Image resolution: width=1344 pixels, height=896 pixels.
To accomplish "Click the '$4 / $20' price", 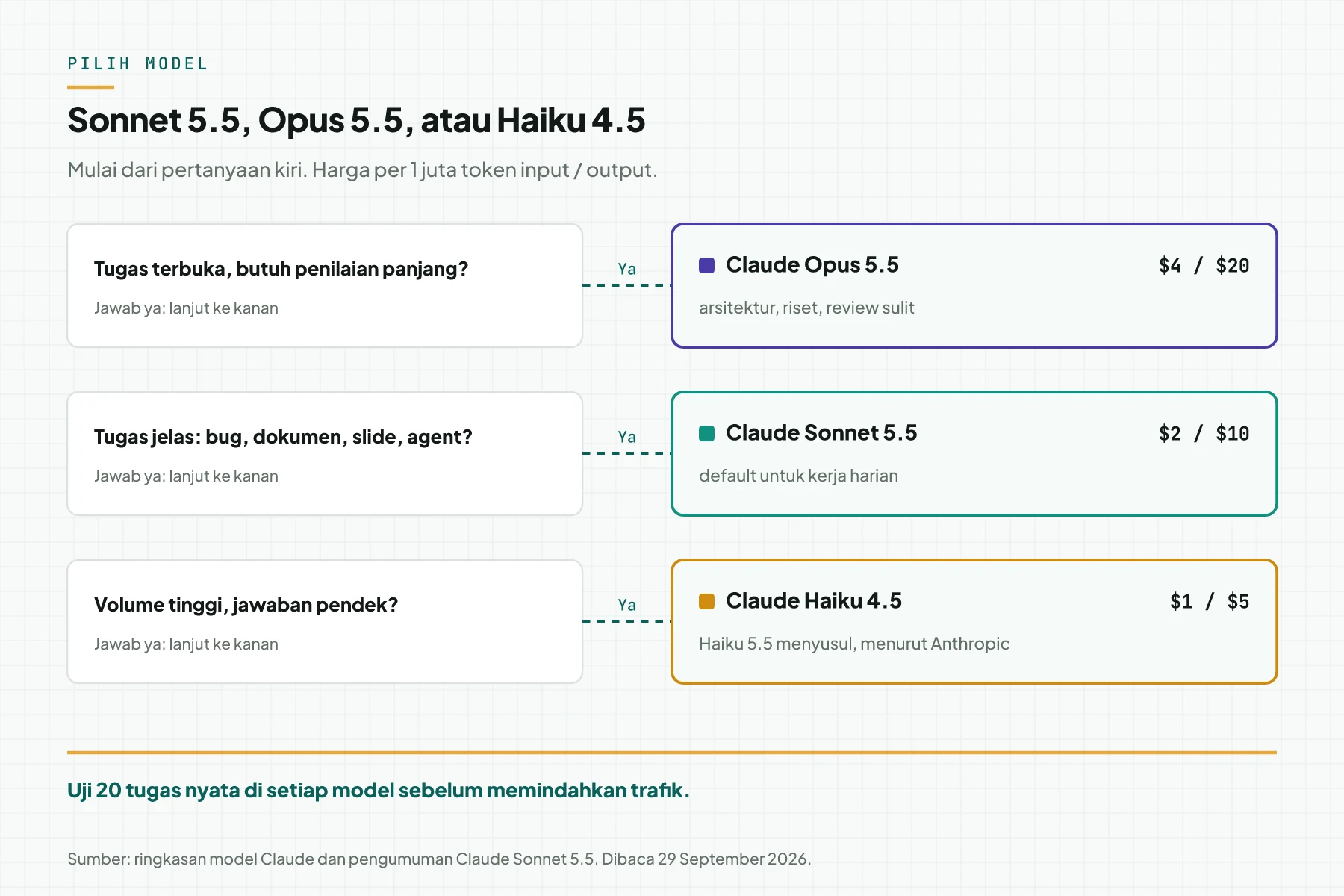I will 1204,266.
